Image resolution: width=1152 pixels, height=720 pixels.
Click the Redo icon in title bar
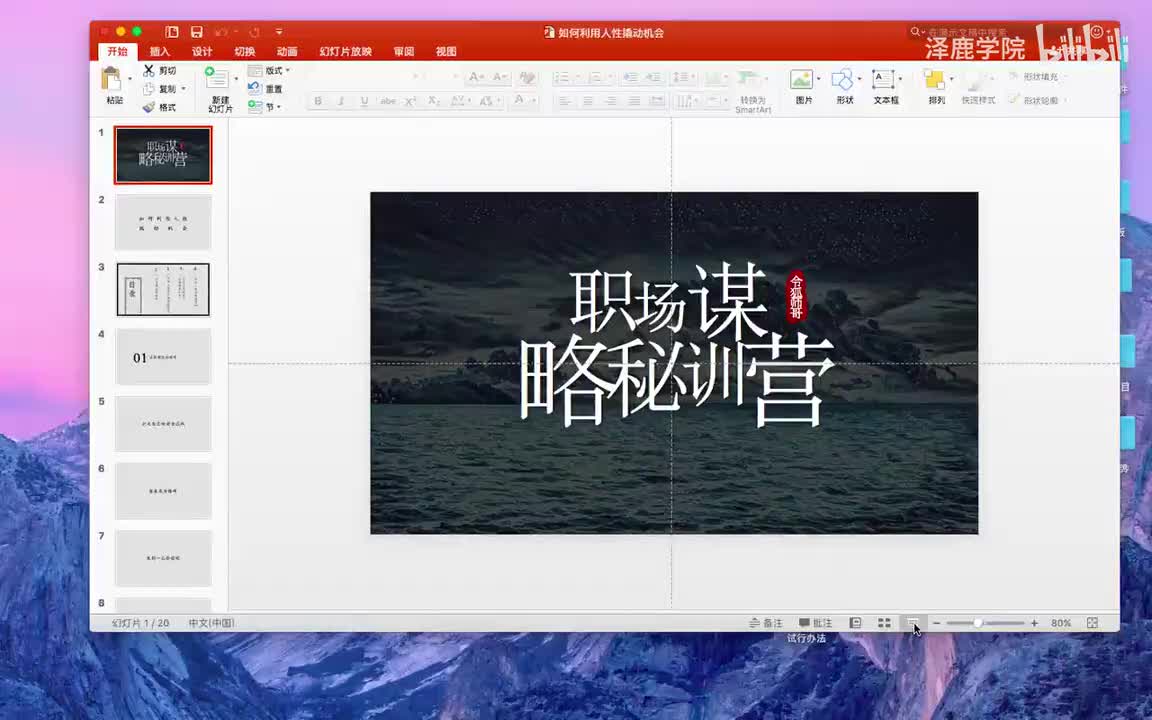(254, 32)
